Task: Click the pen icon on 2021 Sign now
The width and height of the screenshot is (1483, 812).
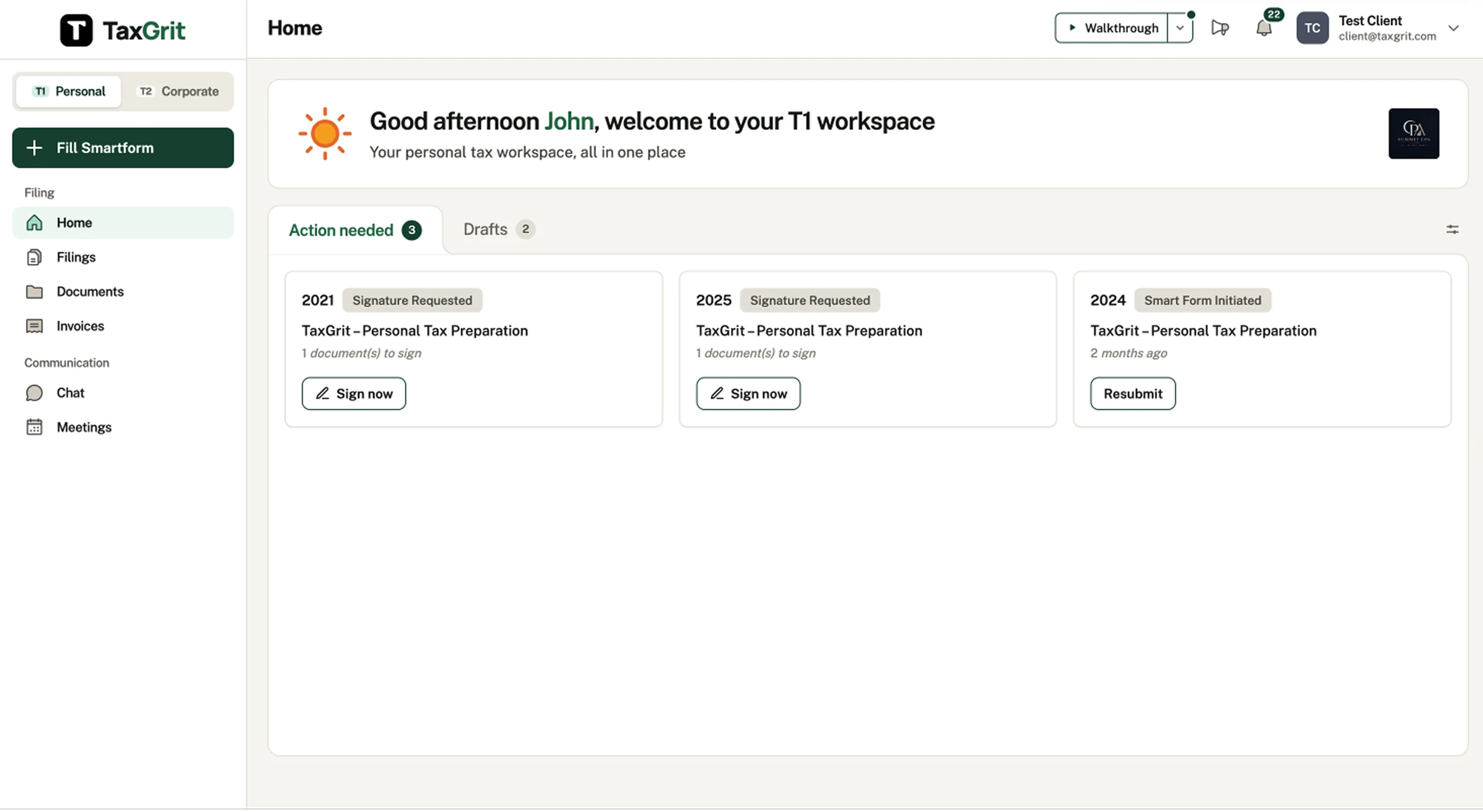Action: click(323, 394)
